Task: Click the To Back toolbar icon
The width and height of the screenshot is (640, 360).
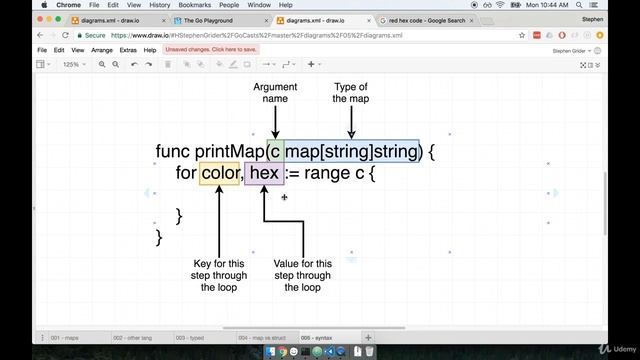Action: (x=201, y=64)
